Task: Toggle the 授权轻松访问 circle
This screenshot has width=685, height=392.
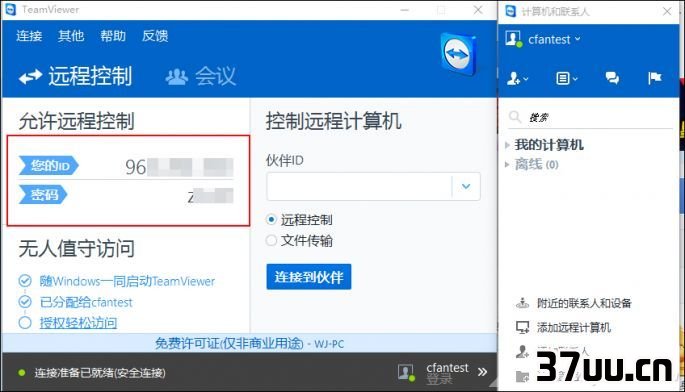Action: click(x=25, y=323)
